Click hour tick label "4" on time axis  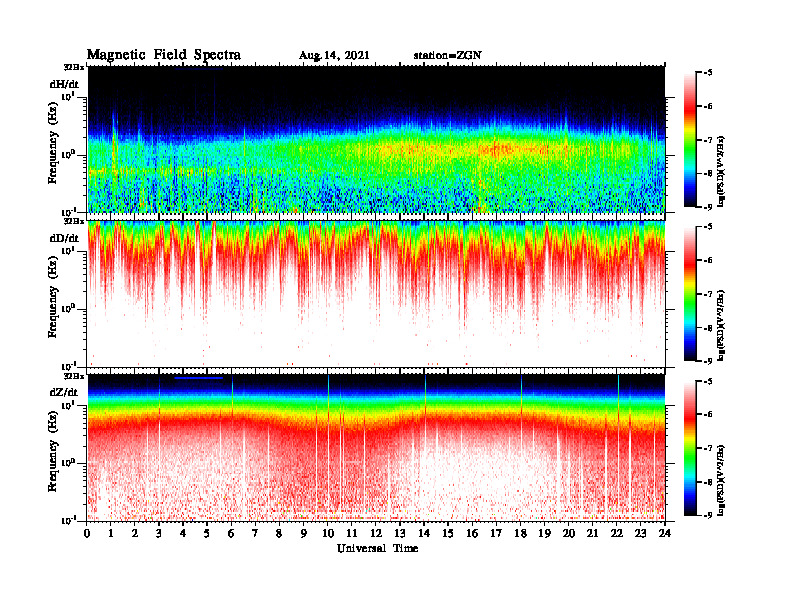pyautogui.click(x=183, y=534)
